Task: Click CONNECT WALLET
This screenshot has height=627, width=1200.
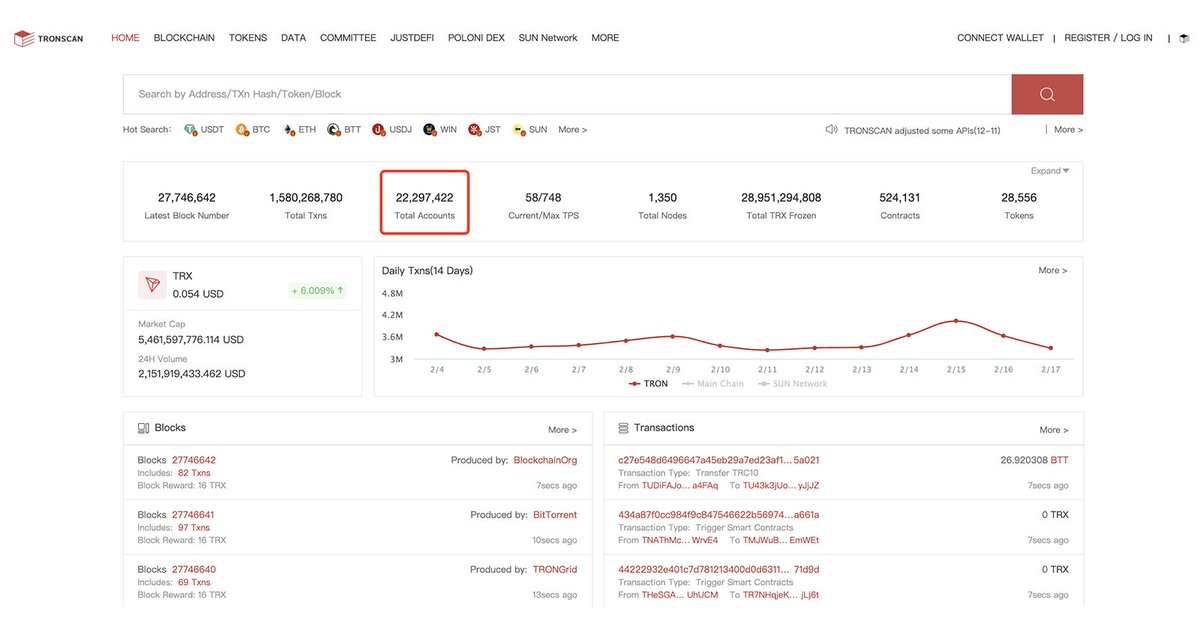Action: (x=1000, y=38)
